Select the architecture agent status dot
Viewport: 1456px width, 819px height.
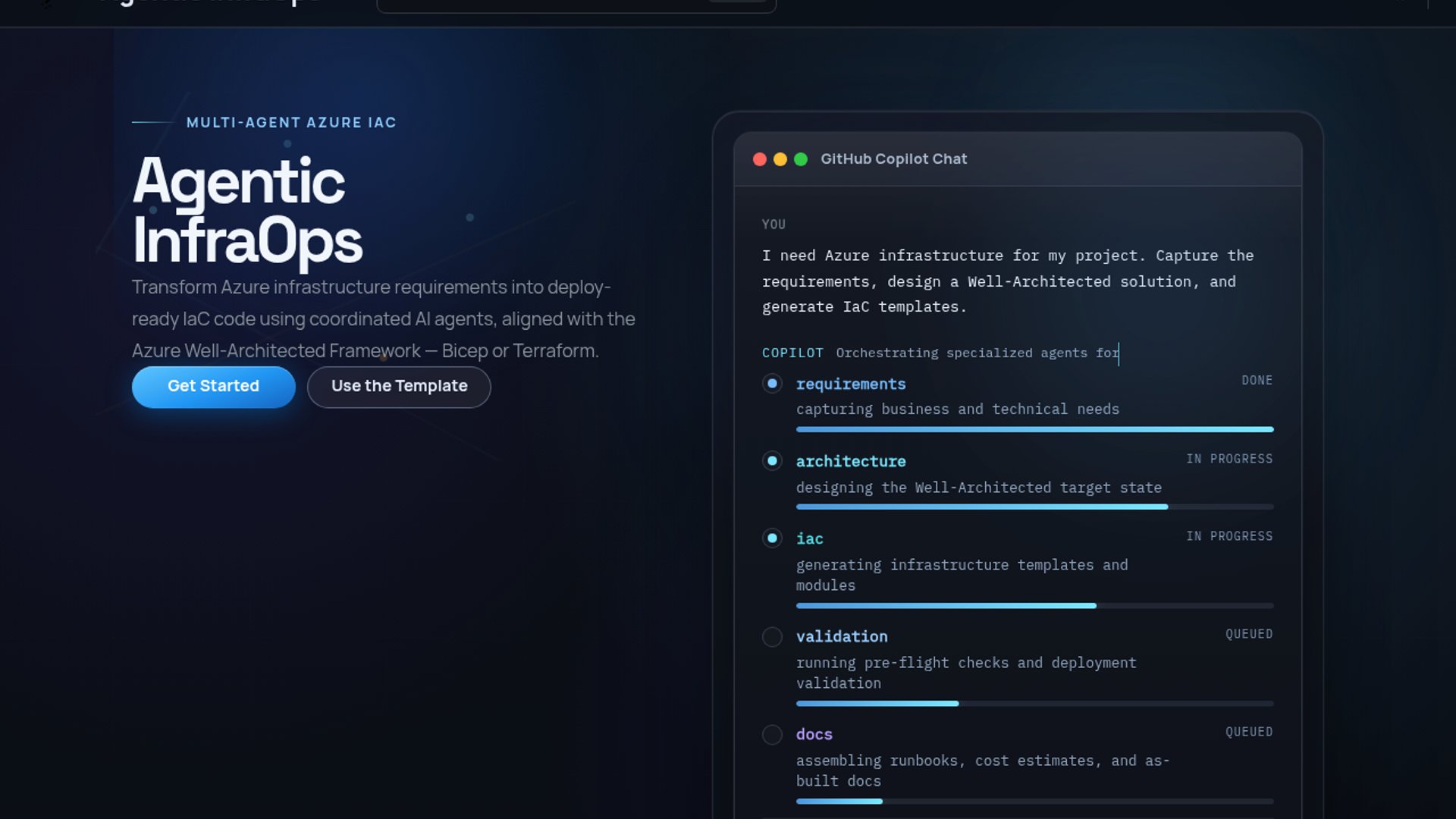click(x=772, y=461)
